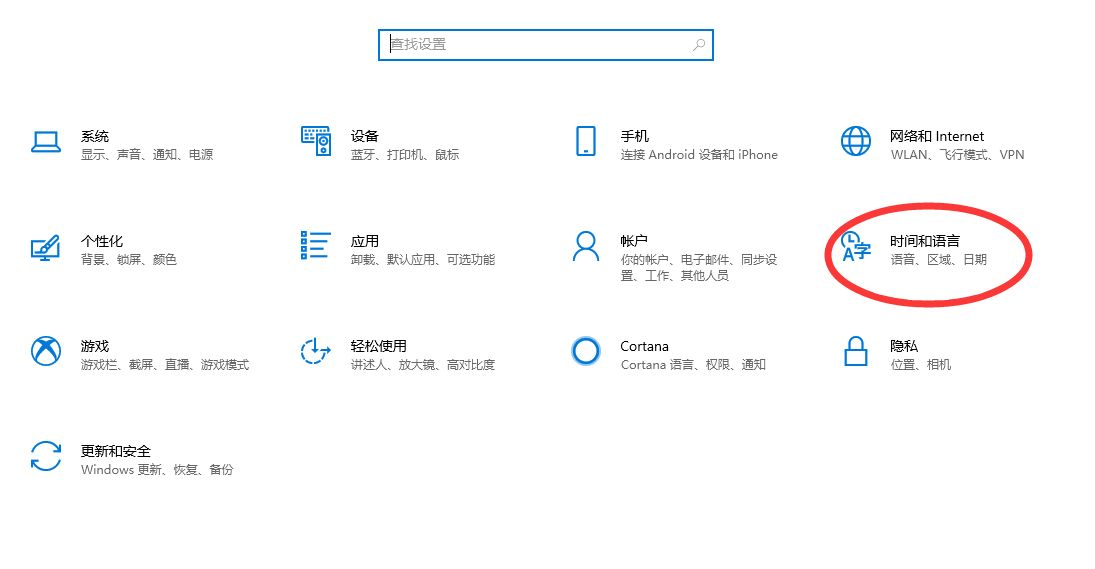The height and width of the screenshot is (569, 1095).
Task: Click the text WLAN、飞行模式、VPN
Action: [x=957, y=155]
